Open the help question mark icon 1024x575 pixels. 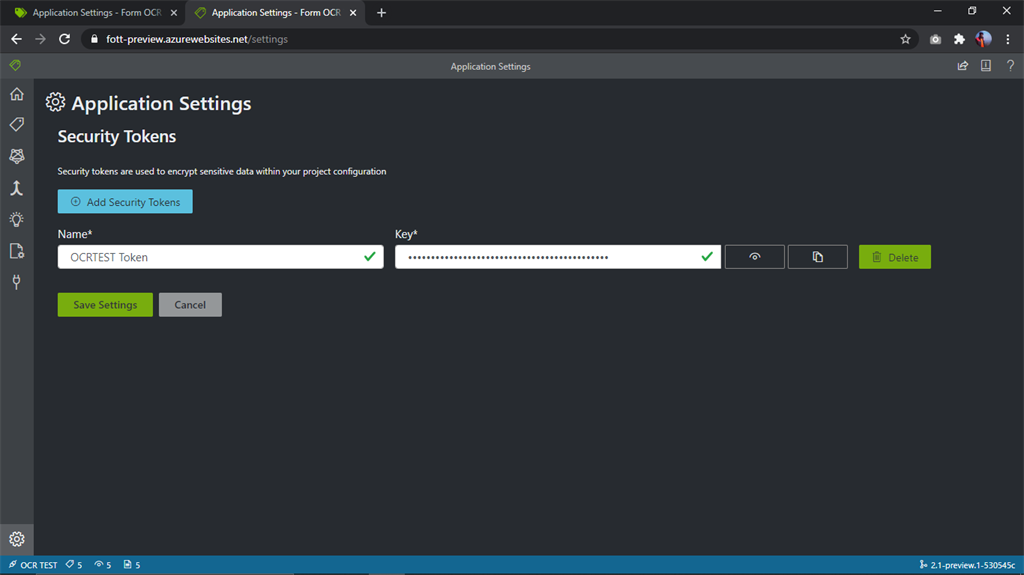[1010, 65]
